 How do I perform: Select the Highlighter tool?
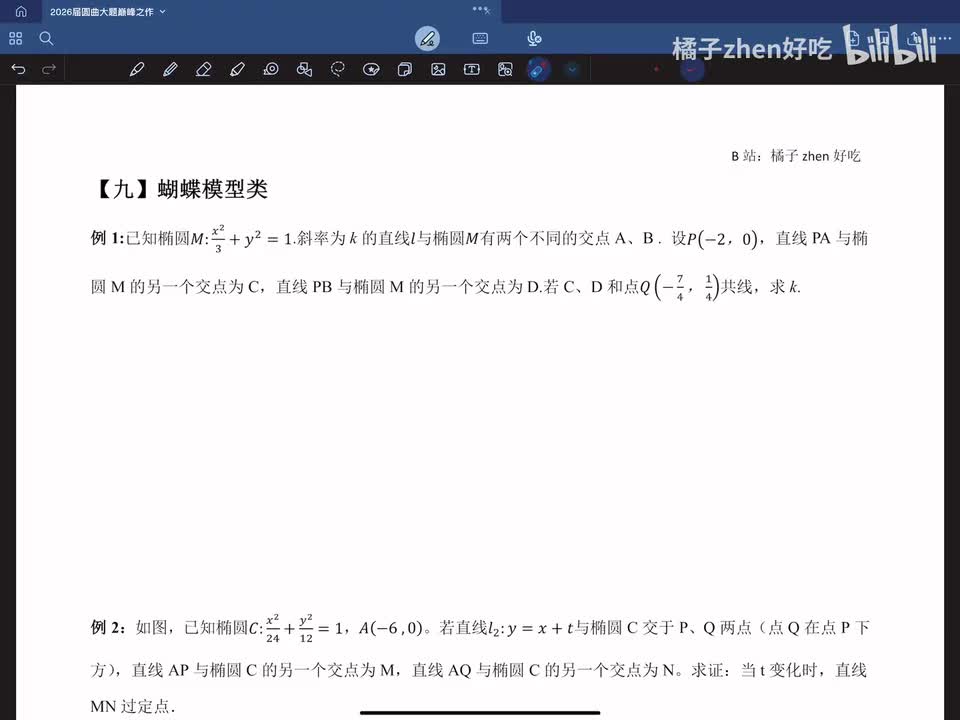237,69
